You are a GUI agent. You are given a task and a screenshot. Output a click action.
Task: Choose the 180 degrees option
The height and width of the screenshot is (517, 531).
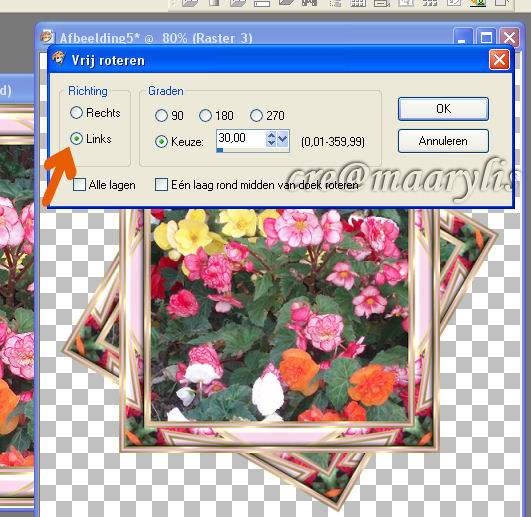point(216,116)
